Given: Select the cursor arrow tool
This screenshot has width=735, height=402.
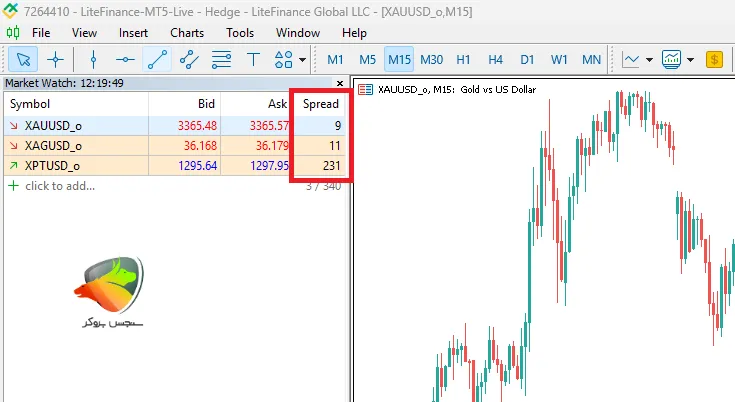Looking at the screenshot, I should 23,59.
